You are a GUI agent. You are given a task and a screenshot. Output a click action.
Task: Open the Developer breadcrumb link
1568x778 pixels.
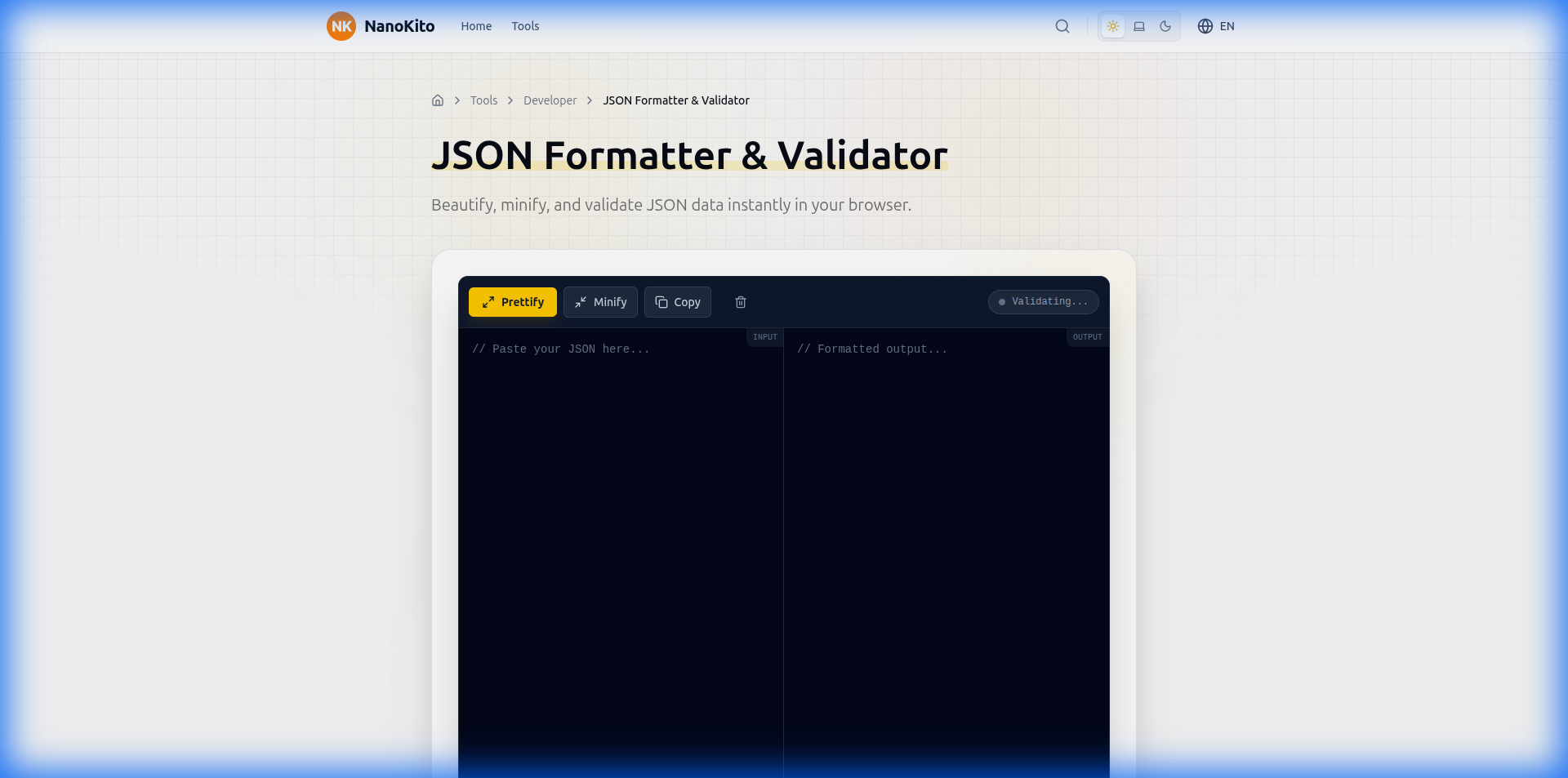click(550, 100)
